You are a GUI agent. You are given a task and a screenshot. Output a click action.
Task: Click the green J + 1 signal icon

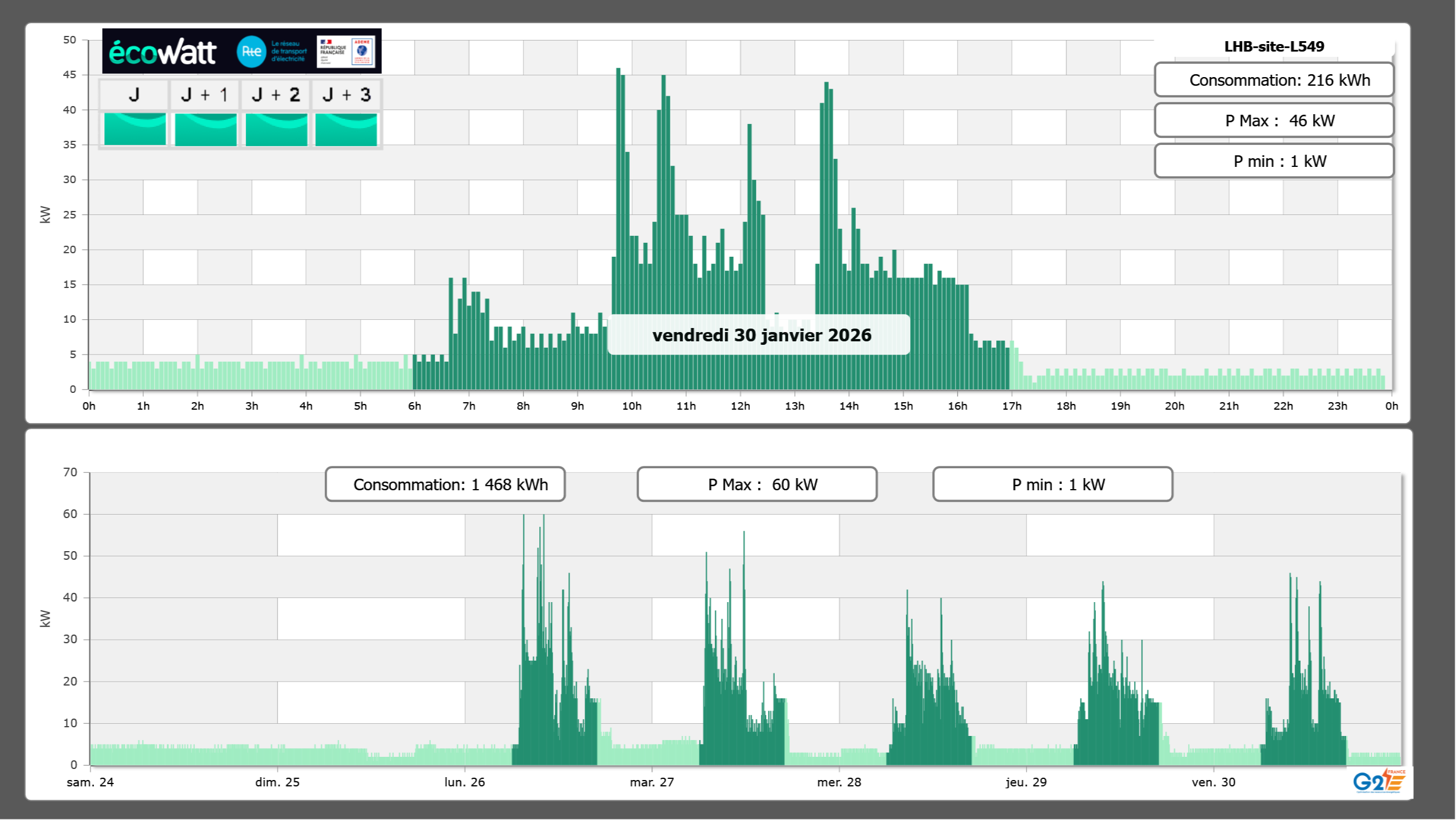tap(205, 129)
